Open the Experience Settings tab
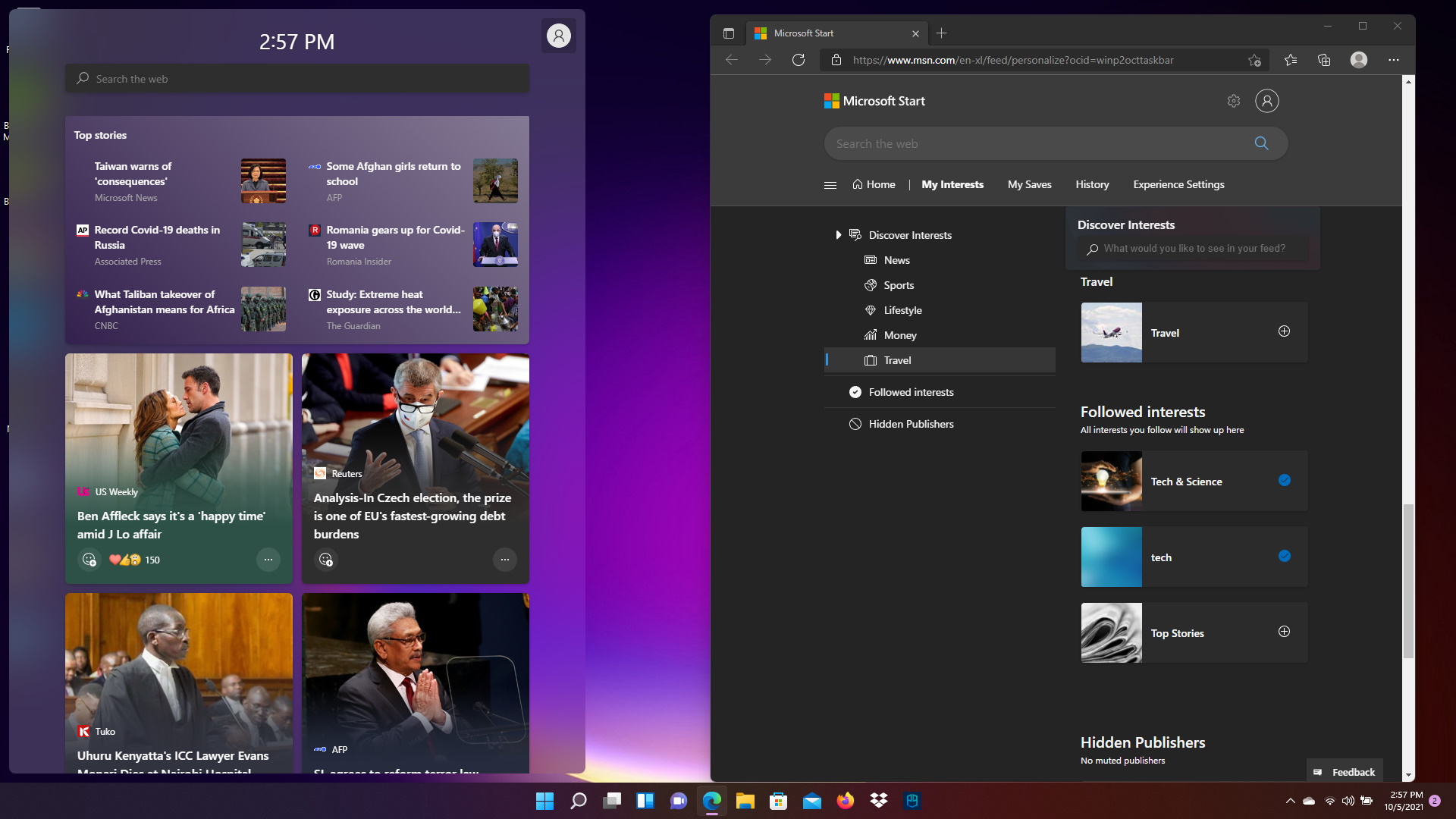Viewport: 1456px width, 819px height. pyautogui.click(x=1178, y=184)
